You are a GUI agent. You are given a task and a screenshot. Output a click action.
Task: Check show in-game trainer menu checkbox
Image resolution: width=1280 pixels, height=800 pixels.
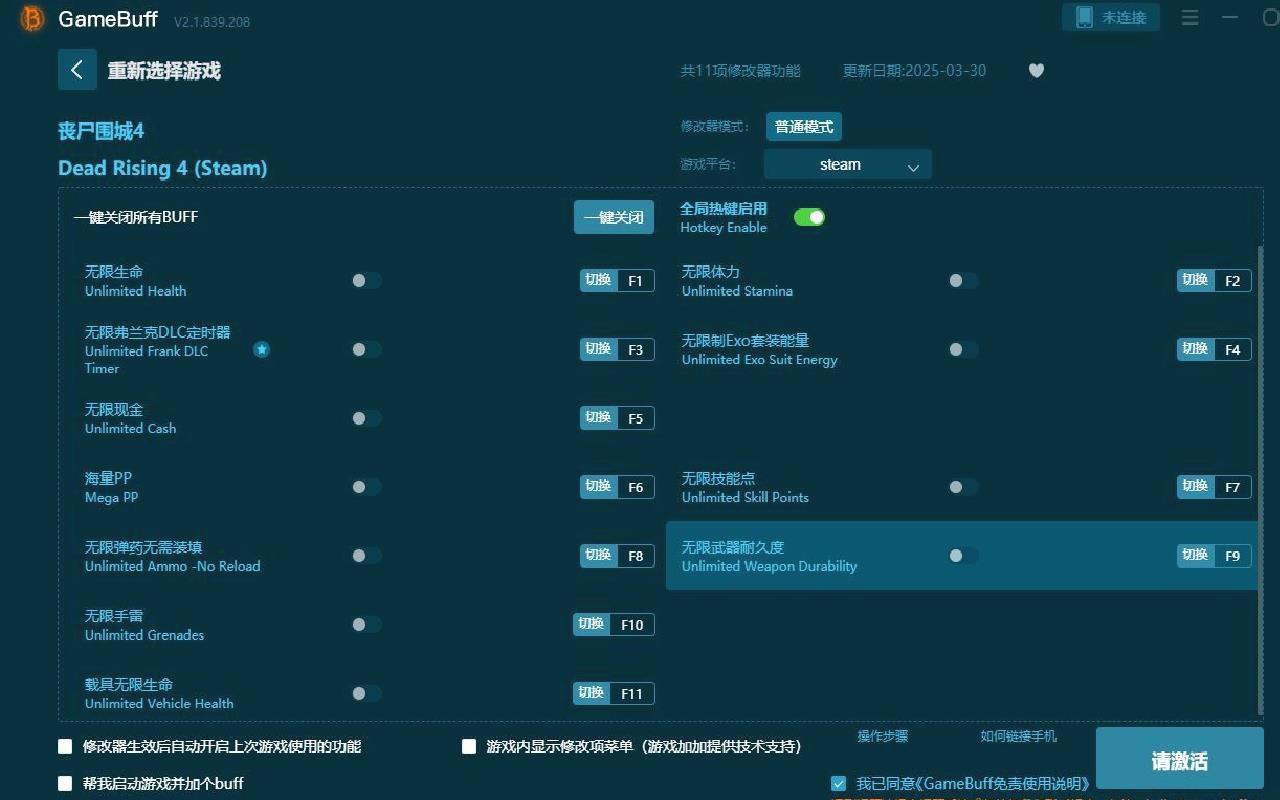click(468, 746)
